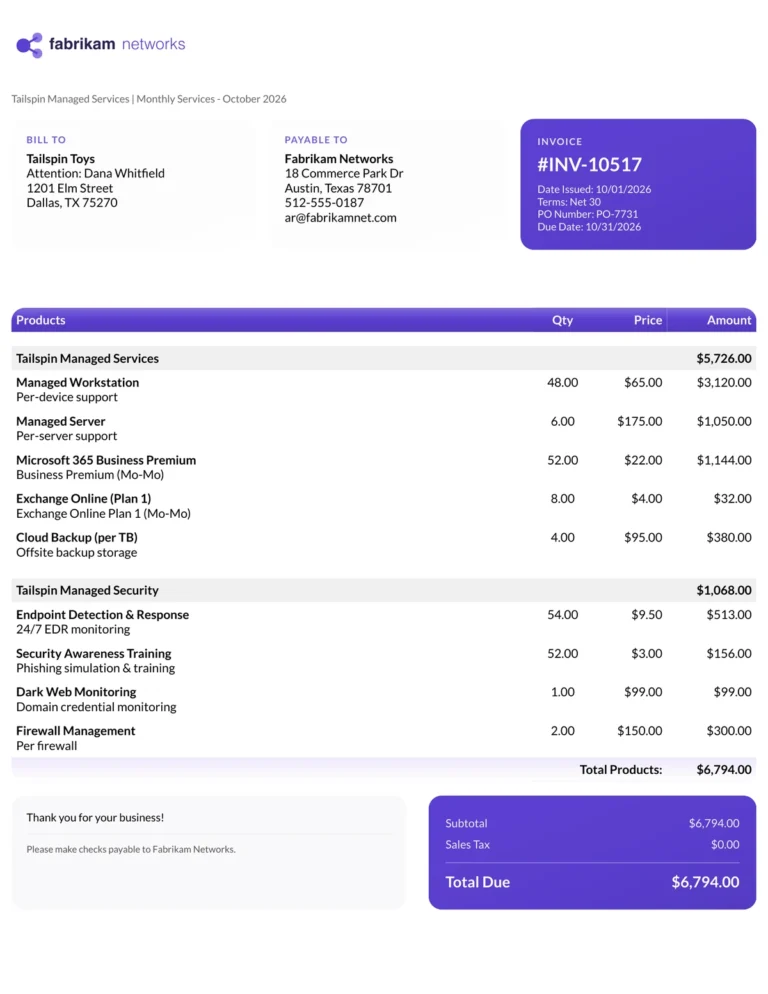Image resolution: width=768 pixels, height=994 pixels.
Task: Click the $300.00 amount
Action: pos(729,731)
